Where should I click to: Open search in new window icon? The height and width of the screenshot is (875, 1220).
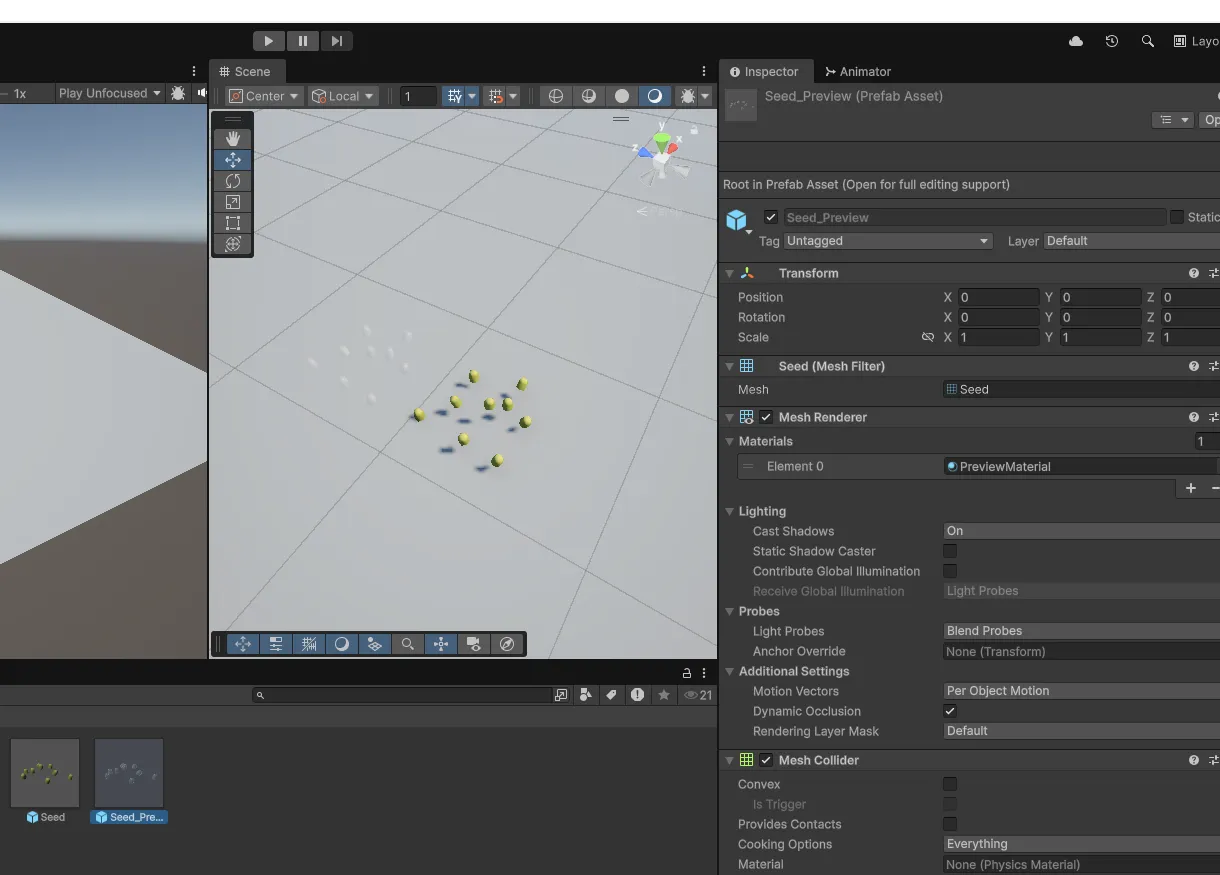pos(561,695)
